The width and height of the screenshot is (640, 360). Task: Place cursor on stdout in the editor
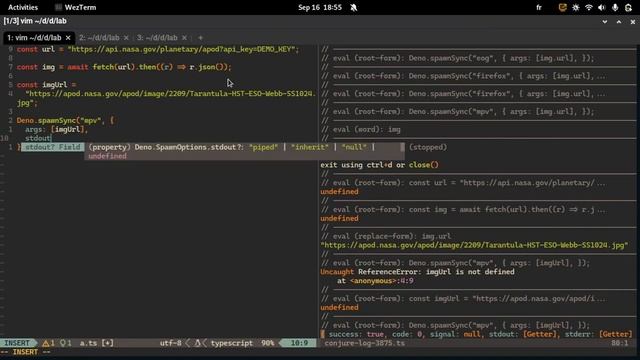(38, 138)
